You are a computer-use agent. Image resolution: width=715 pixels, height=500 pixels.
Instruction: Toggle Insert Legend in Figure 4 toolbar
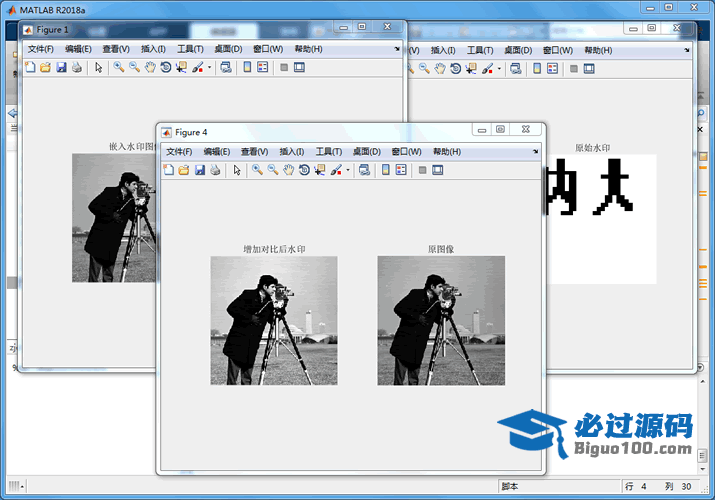401,170
